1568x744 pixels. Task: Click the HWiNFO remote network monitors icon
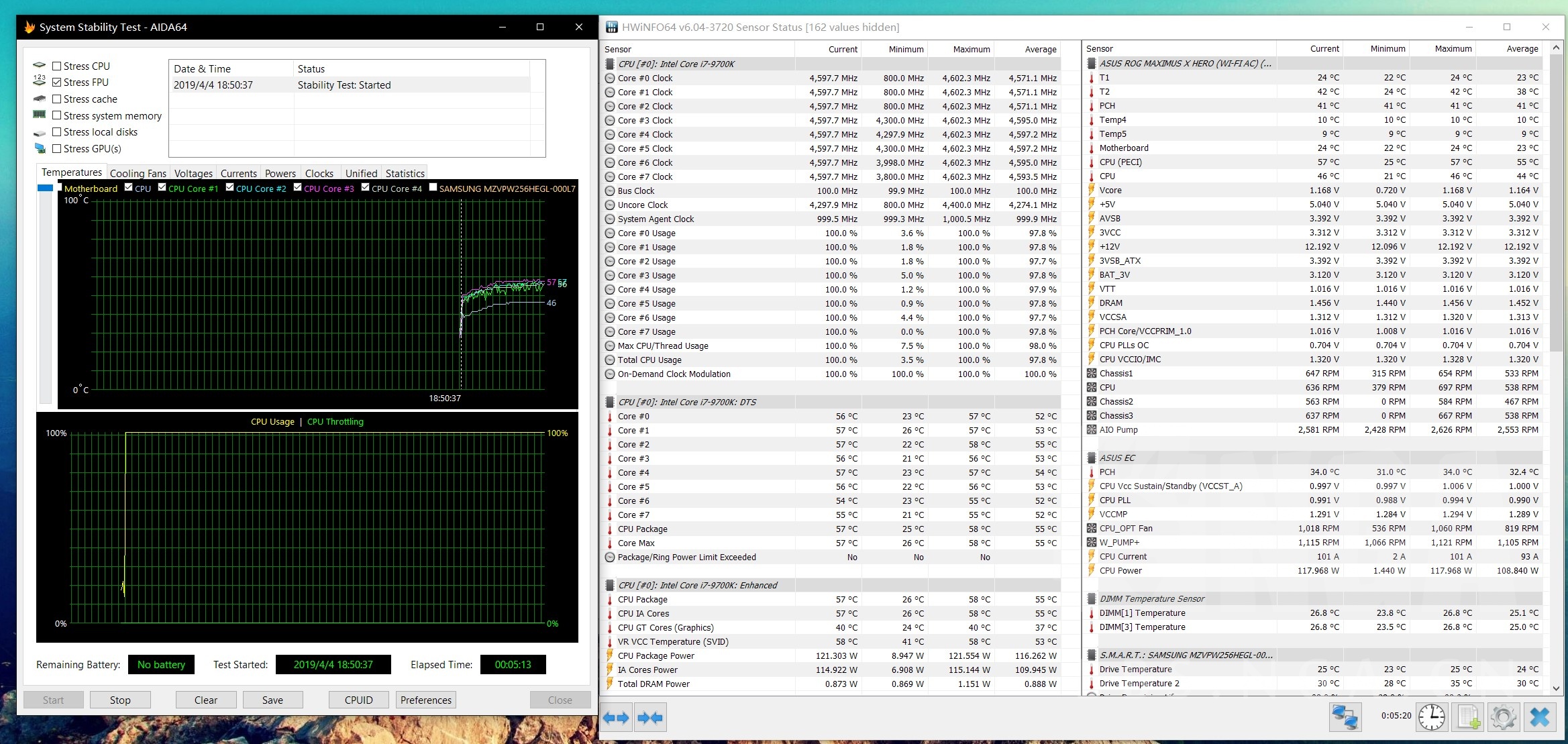pyautogui.click(x=1345, y=717)
